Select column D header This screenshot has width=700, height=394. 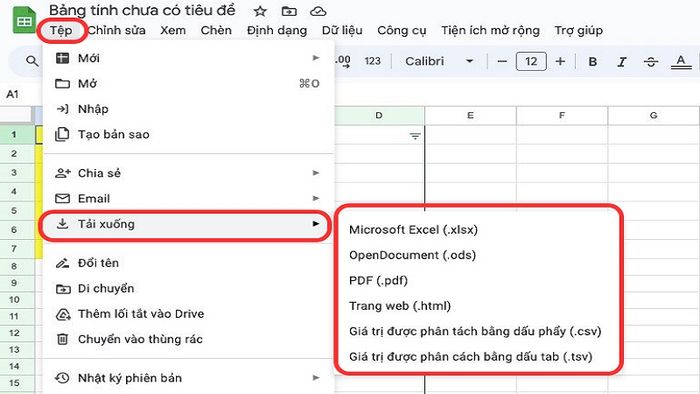[x=379, y=116]
